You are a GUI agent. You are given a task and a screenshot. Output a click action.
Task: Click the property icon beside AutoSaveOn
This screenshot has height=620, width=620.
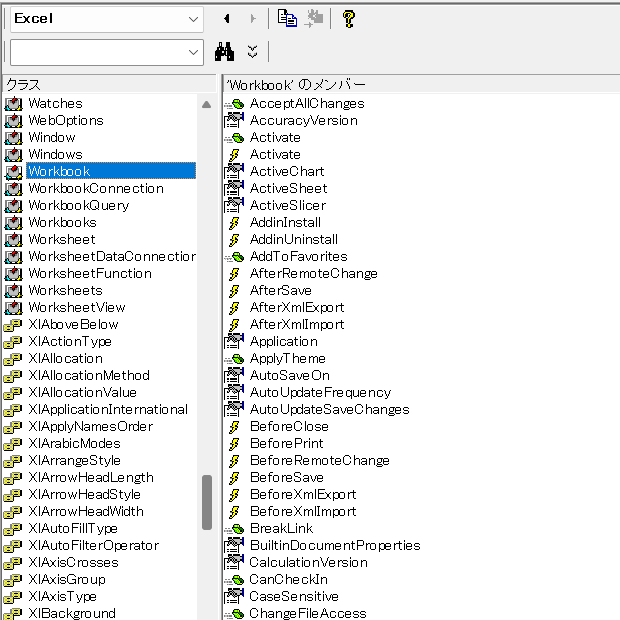point(234,376)
